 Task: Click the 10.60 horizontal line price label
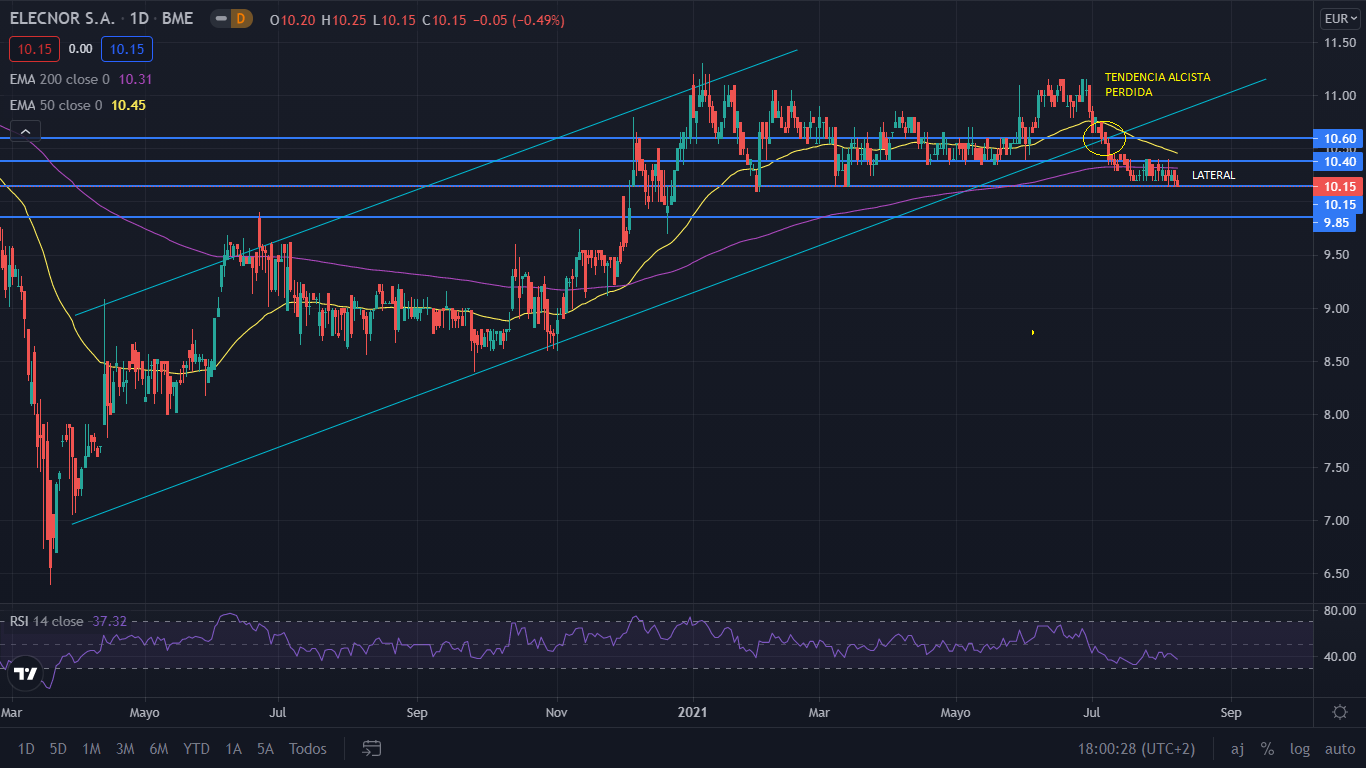(1339, 139)
